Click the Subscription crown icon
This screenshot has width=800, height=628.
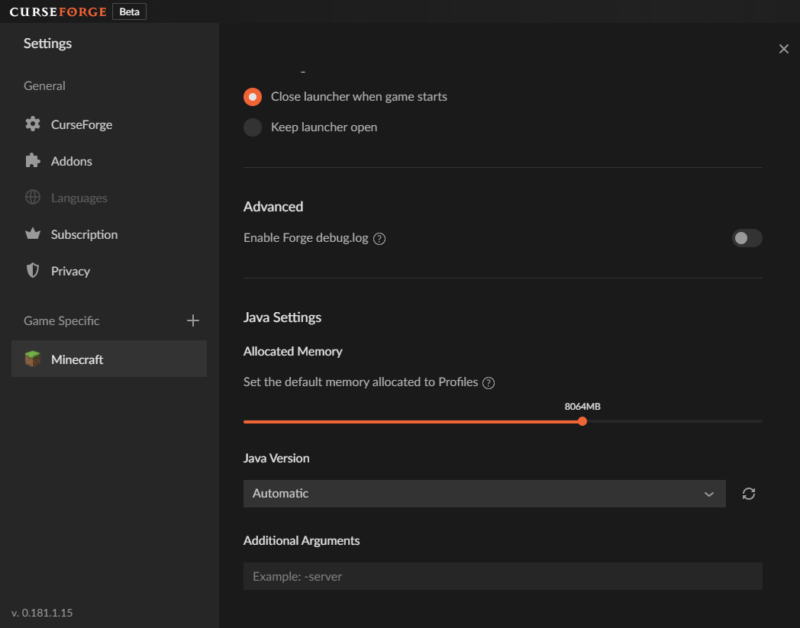(x=33, y=234)
